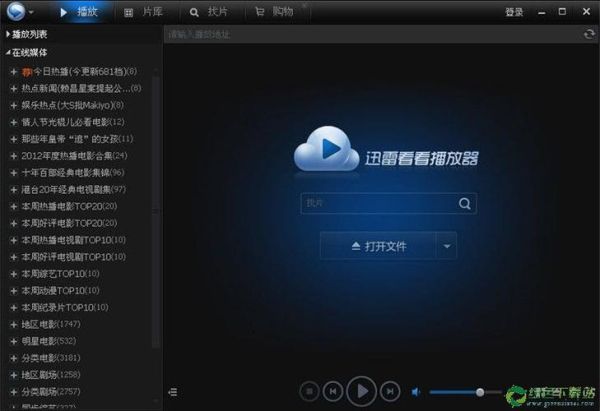Screen dimensions: 600x411
Task: Expand the 播放列表 section
Action: [9, 34]
